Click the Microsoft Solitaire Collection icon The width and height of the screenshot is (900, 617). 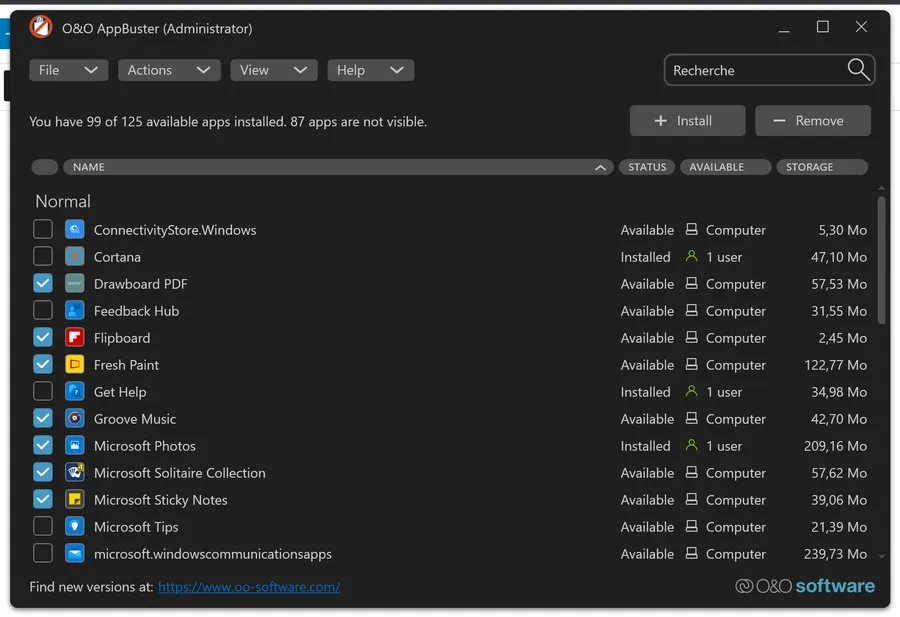[x=75, y=472]
